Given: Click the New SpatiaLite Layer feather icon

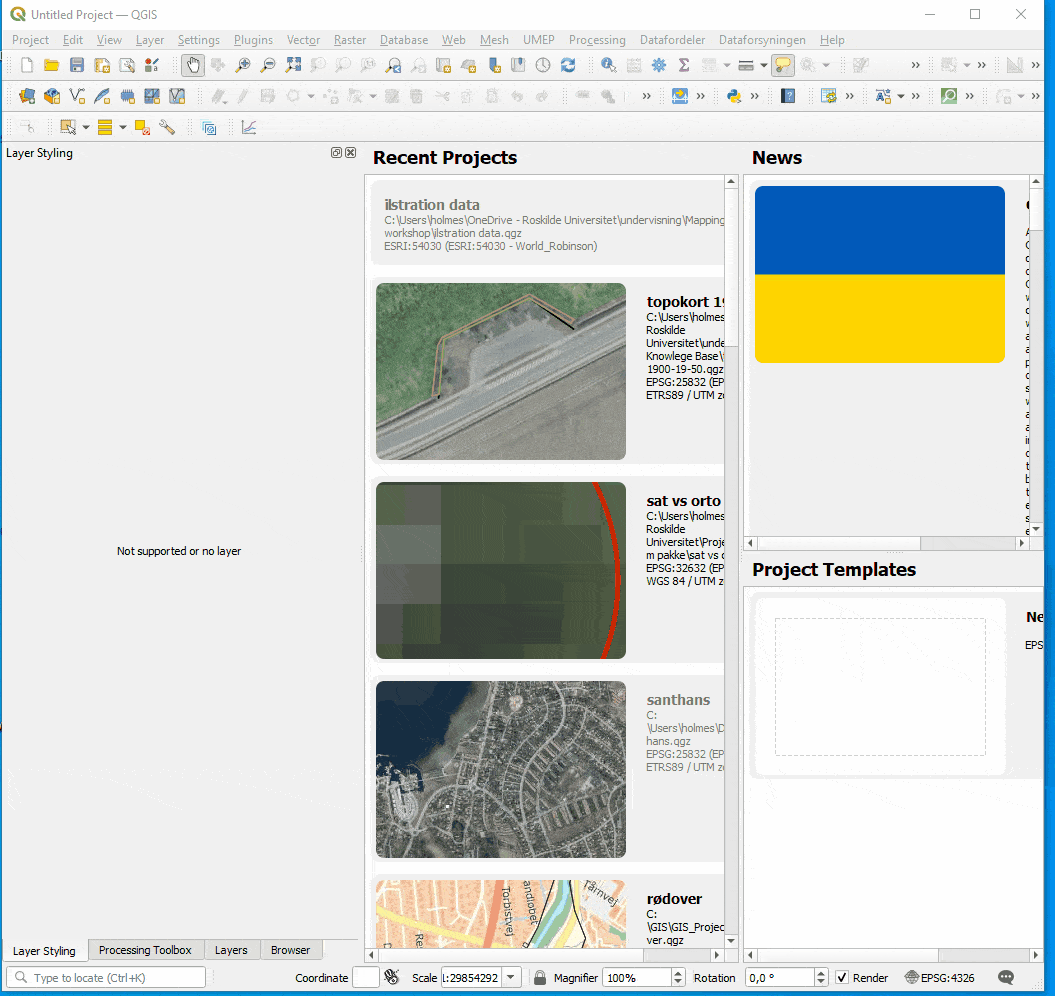Looking at the screenshot, I should click(x=102, y=96).
